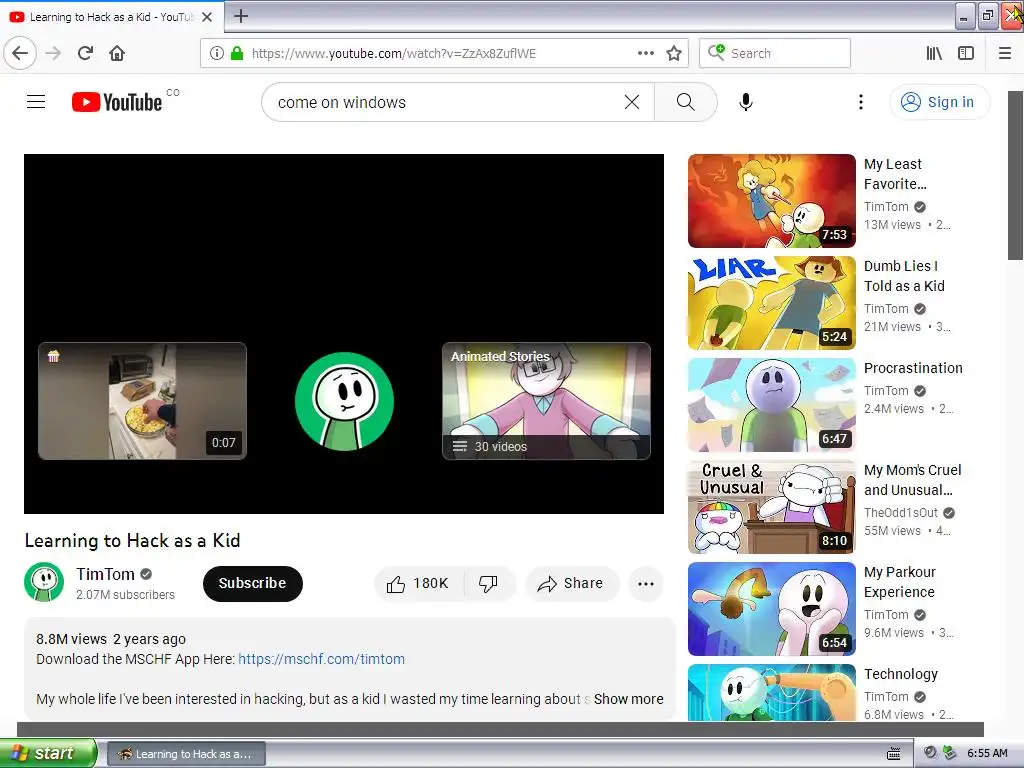This screenshot has width=1024, height=768.
Task: Open the TimTom channel avatar in end screen
Action: tap(344, 401)
